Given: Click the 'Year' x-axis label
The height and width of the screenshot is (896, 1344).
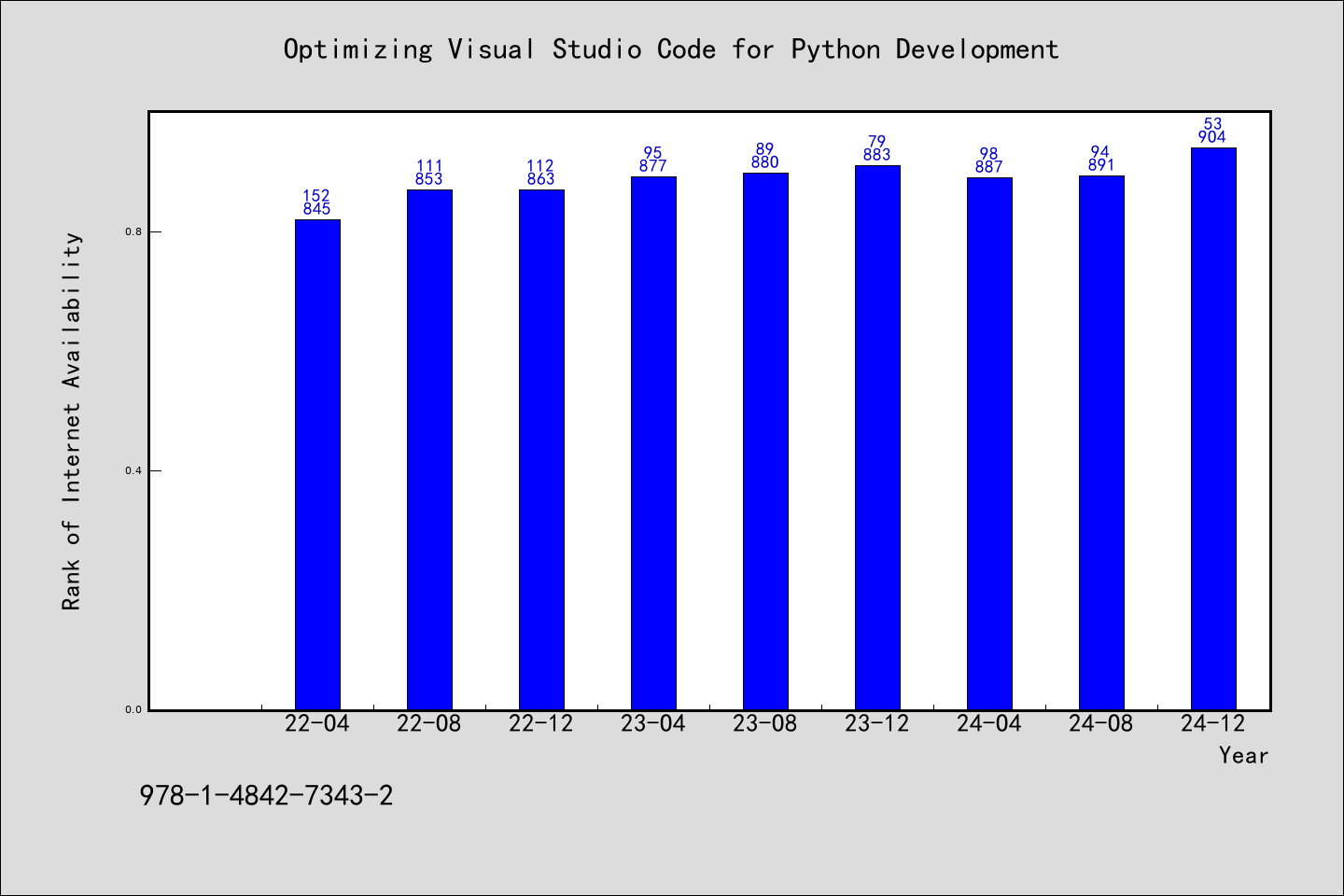Looking at the screenshot, I should [x=1243, y=756].
